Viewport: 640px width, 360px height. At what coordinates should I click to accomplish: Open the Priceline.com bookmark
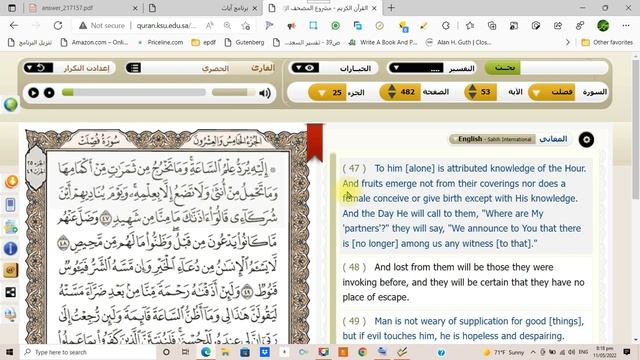click(x=161, y=42)
